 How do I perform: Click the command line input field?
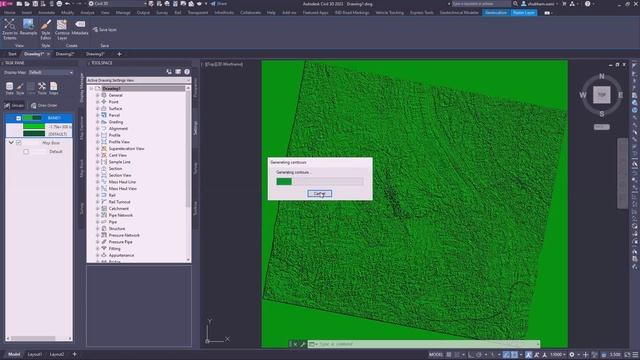pos(424,344)
